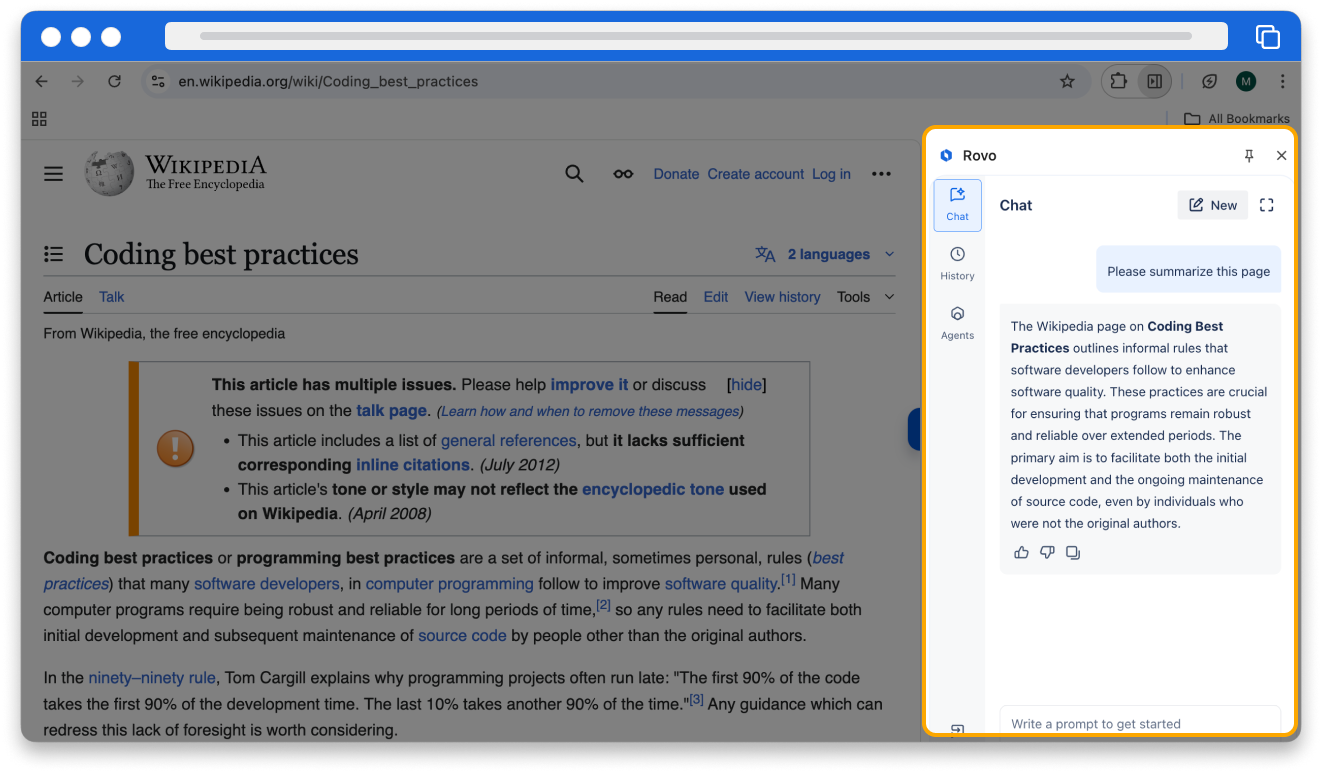Give thumbs down to Rovo's summary

[x=1047, y=553]
